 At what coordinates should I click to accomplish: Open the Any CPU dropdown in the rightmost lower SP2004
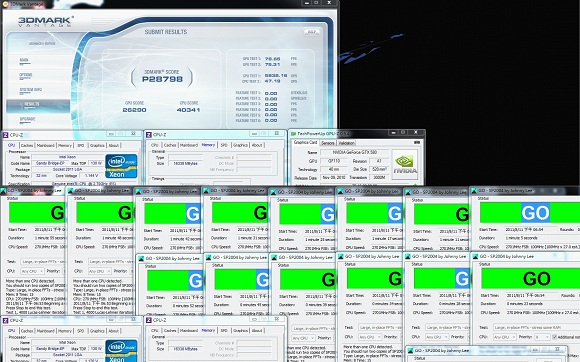pyautogui.click(x=504, y=337)
